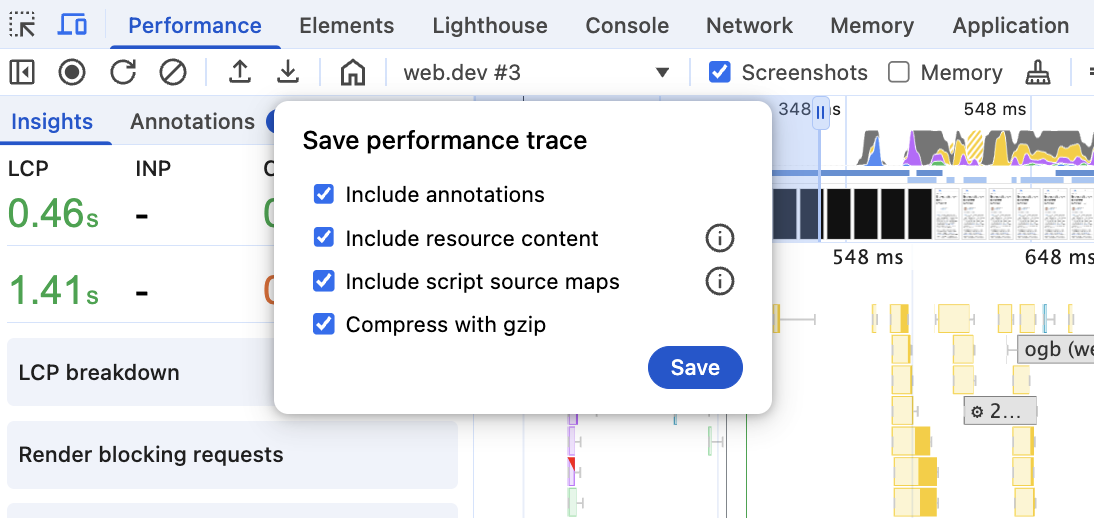Uncheck Include annotations checkbox

click(324, 194)
